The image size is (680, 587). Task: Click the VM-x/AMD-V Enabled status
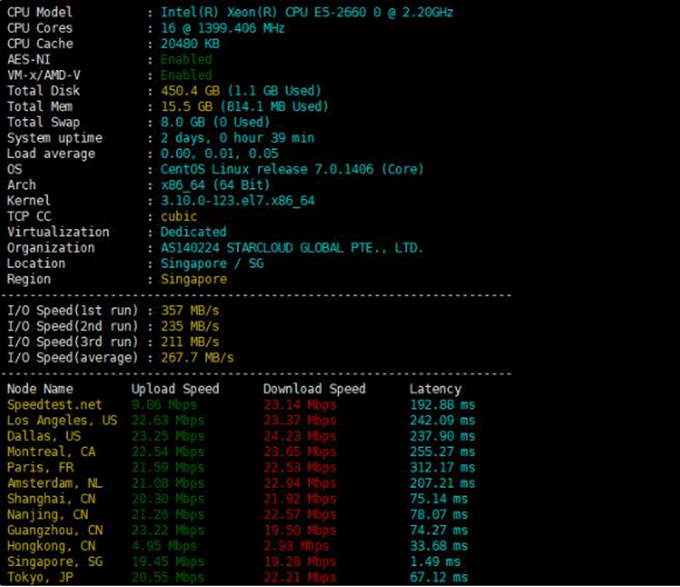186,75
